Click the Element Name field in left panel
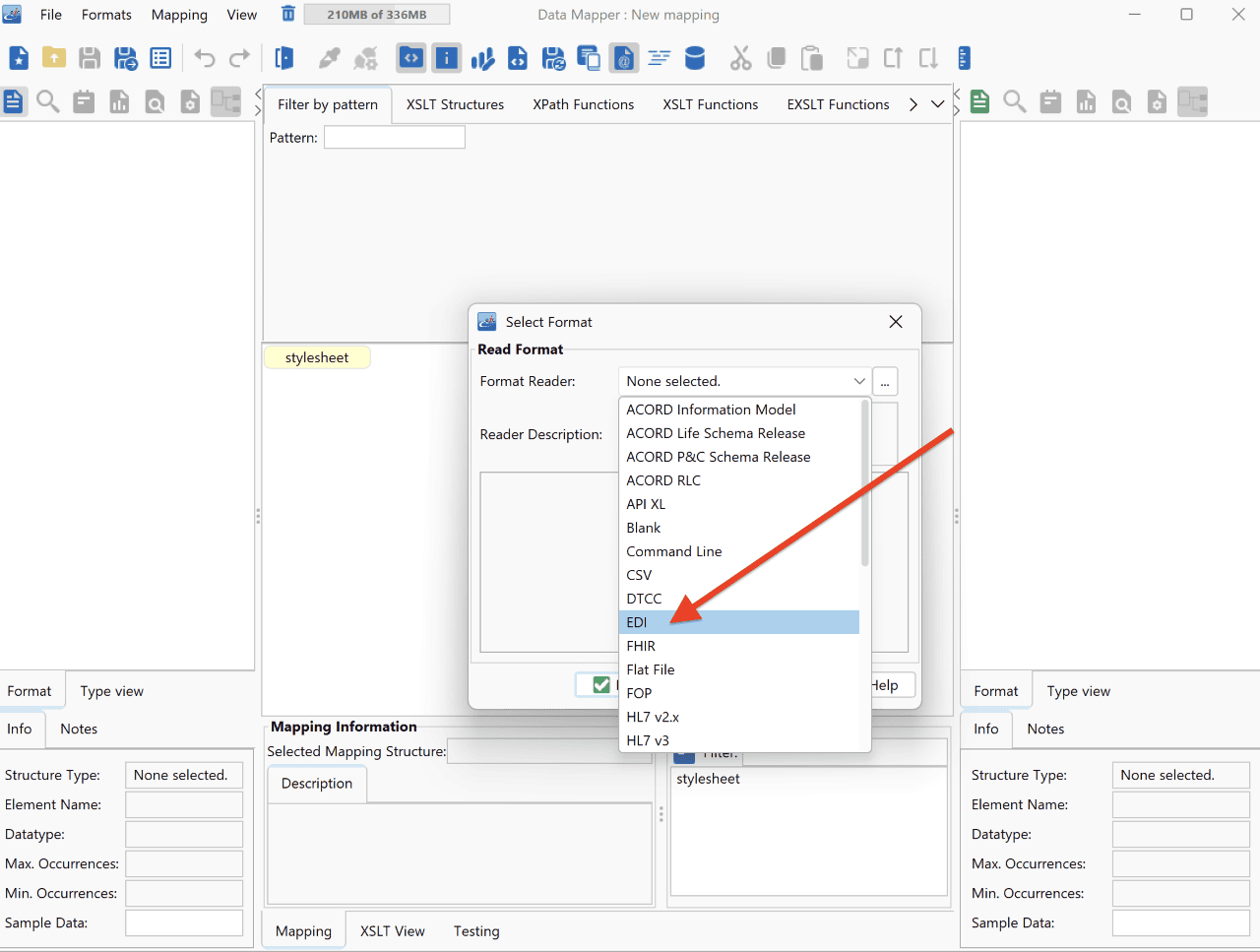 pos(184,804)
